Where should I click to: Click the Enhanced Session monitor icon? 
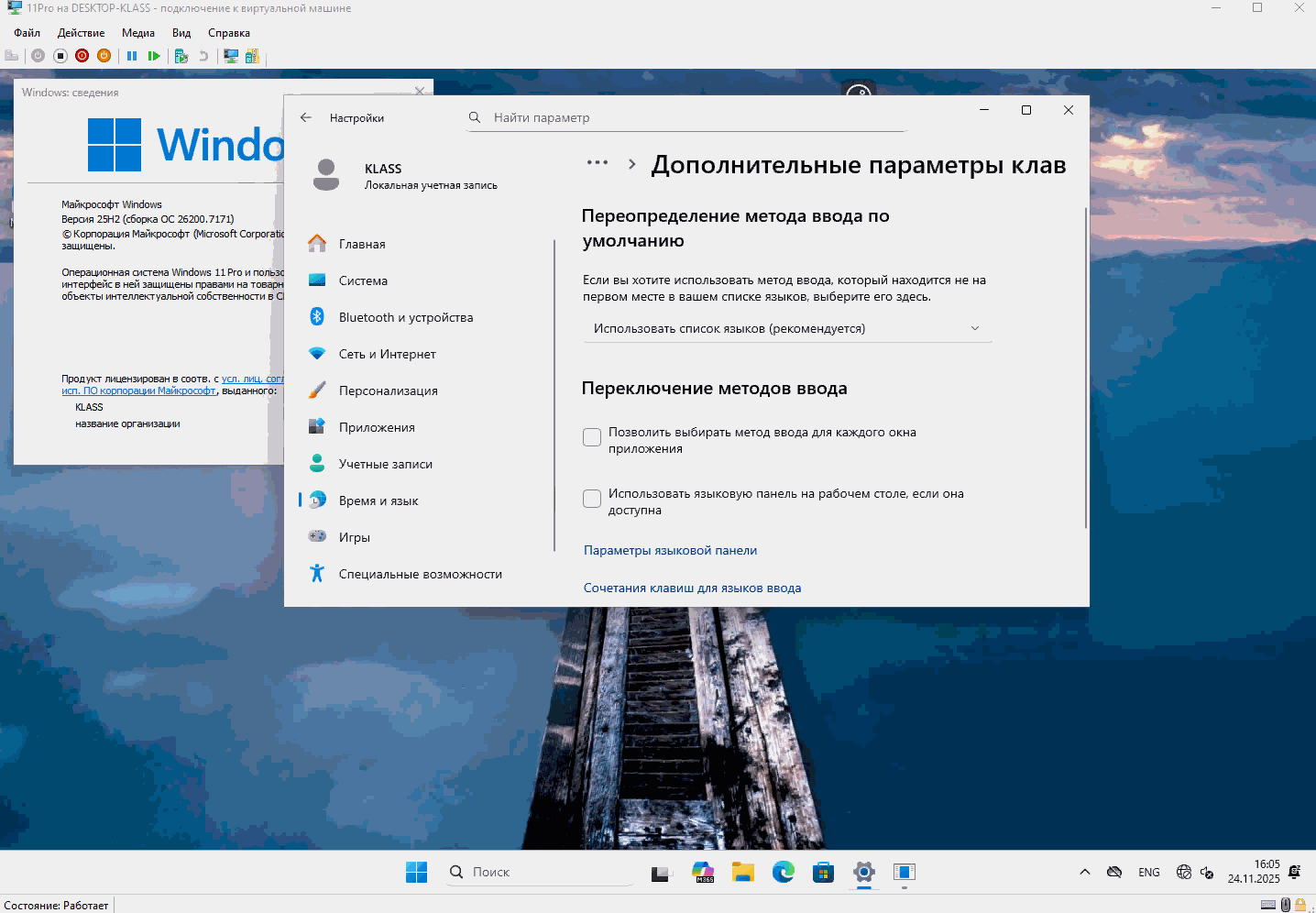pyautogui.click(x=231, y=56)
